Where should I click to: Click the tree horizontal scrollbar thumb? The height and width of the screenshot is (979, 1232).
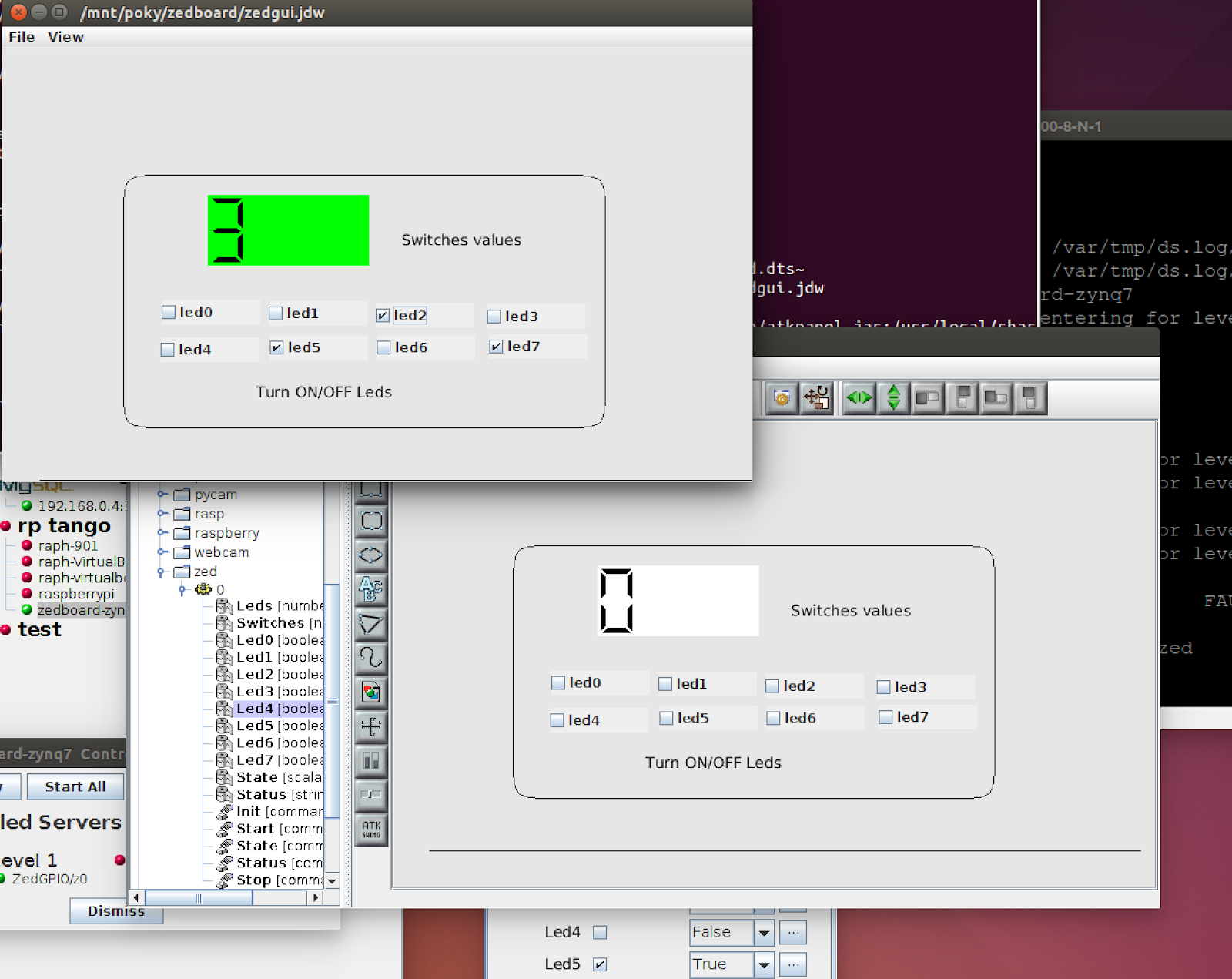coord(199,898)
